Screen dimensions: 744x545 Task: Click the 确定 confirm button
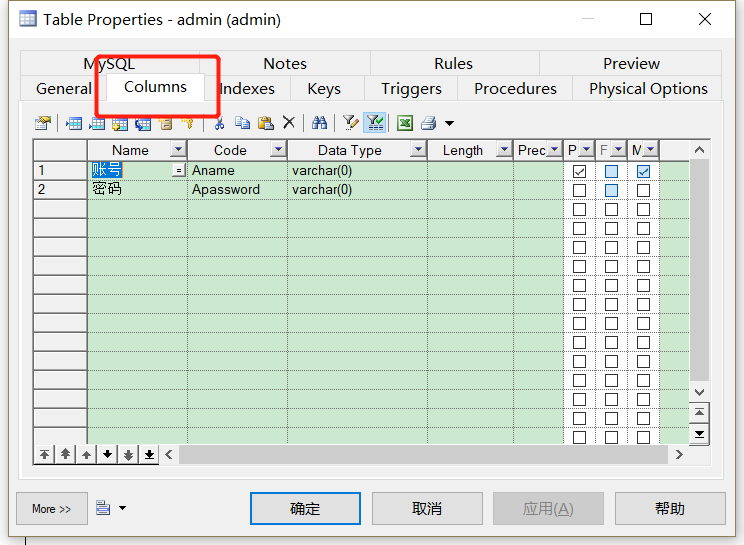point(305,508)
